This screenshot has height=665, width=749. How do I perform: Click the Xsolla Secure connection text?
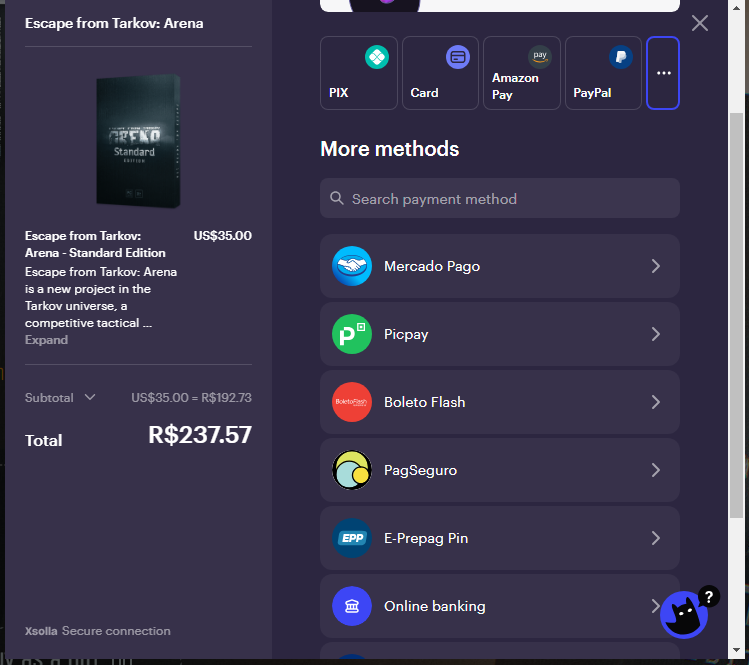point(97,631)
